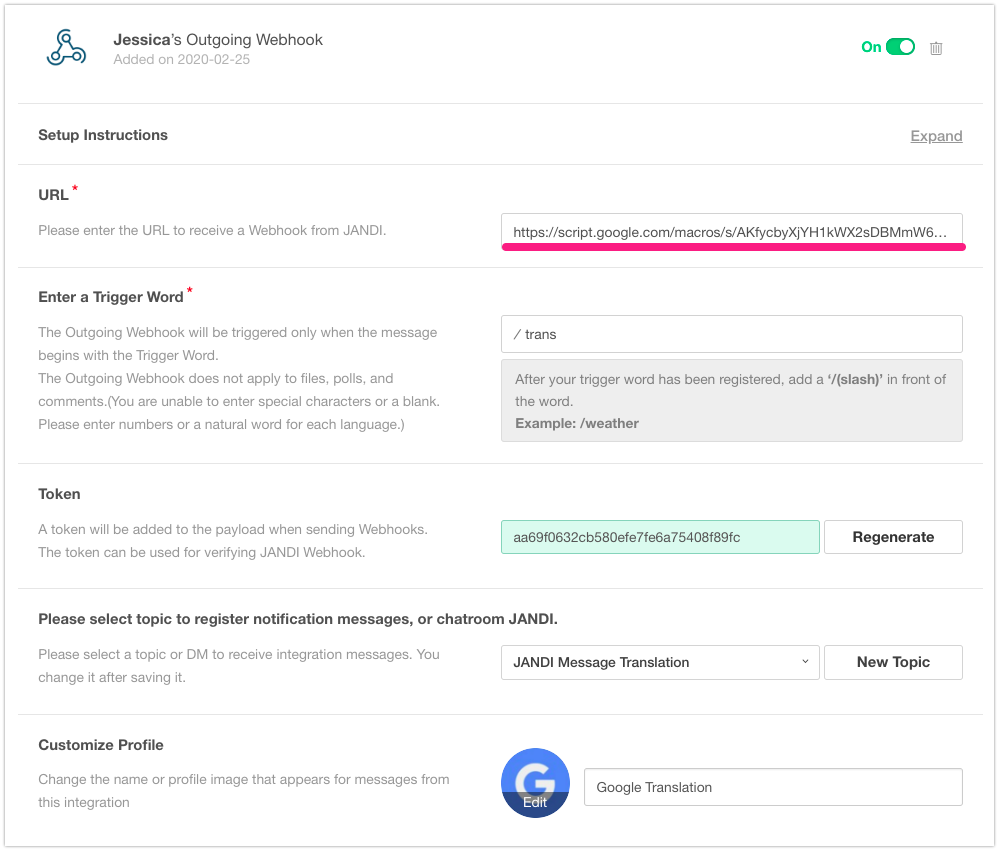This screenshot has width=999, height=851.
Task: Click the URL section label
Action: [x=53, y=195]
